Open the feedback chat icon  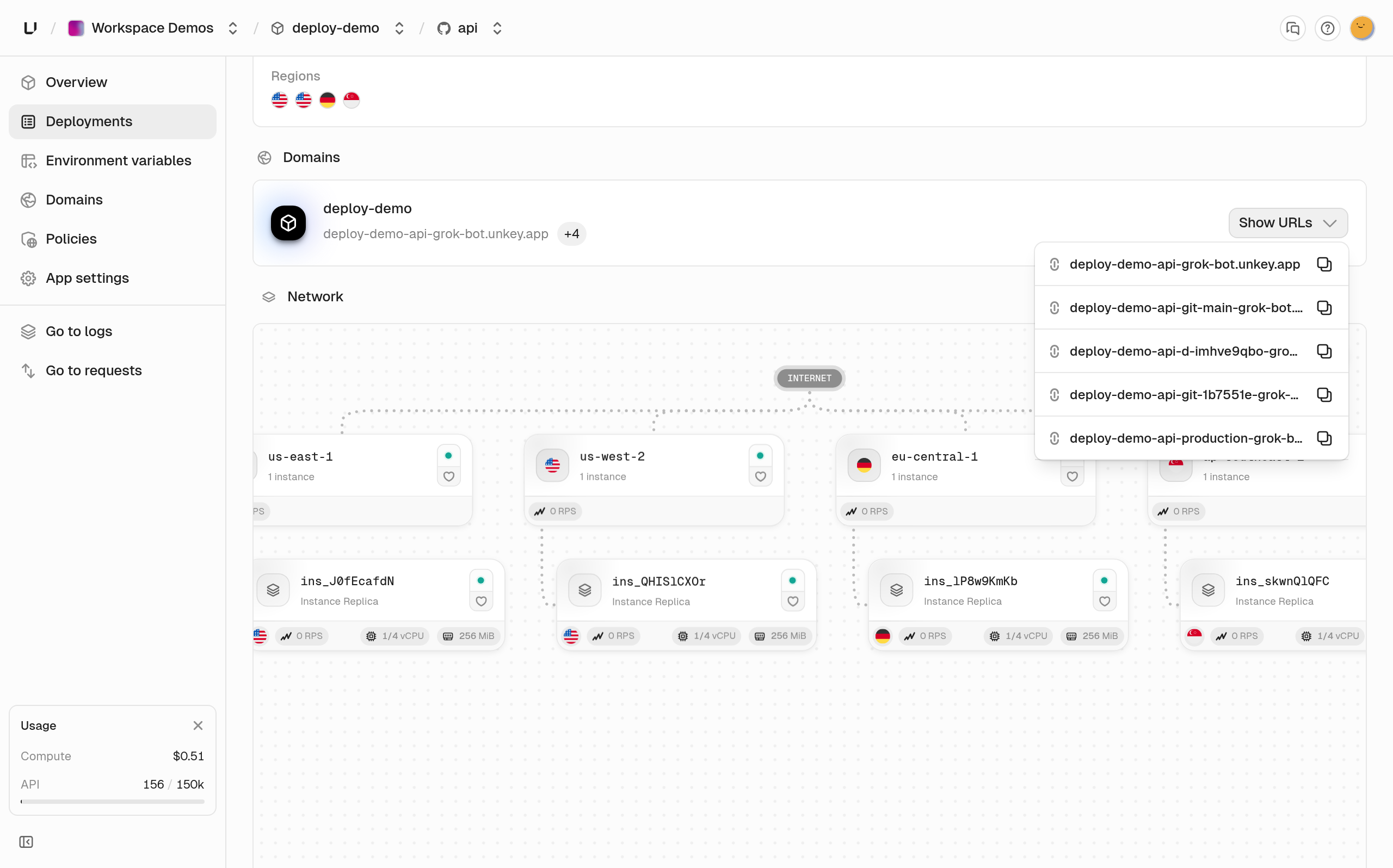tap(1292, 28)
